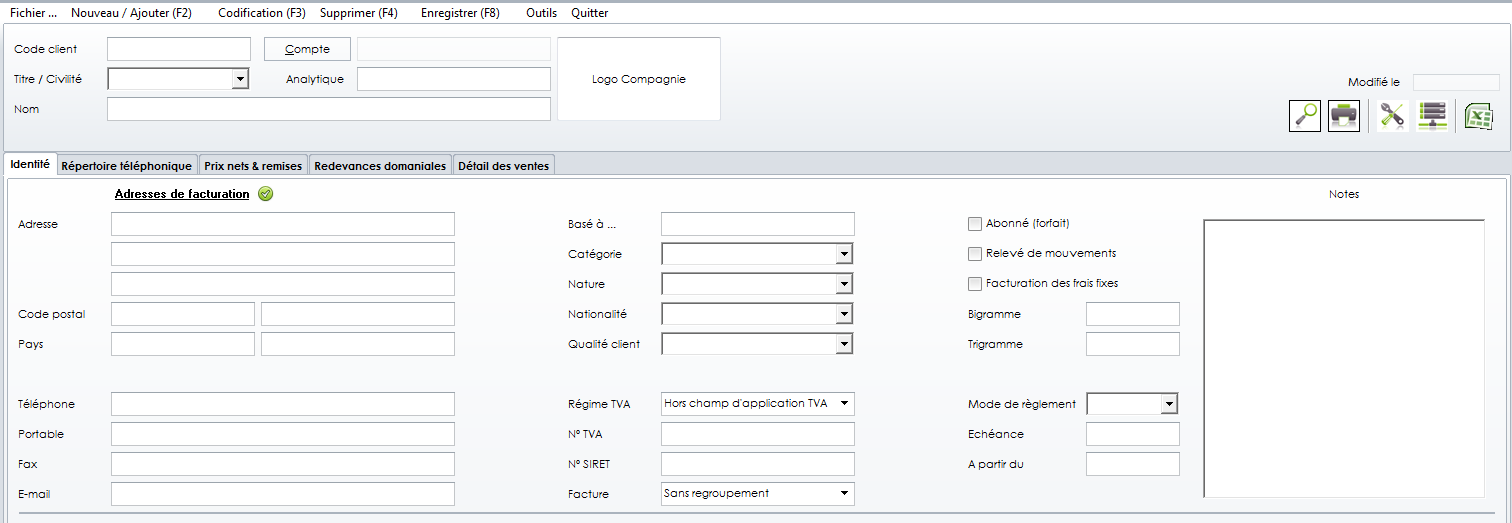Expand the Nationalité combo box
The height and width of the screenshot is (523, 1512).
point(844,314)
